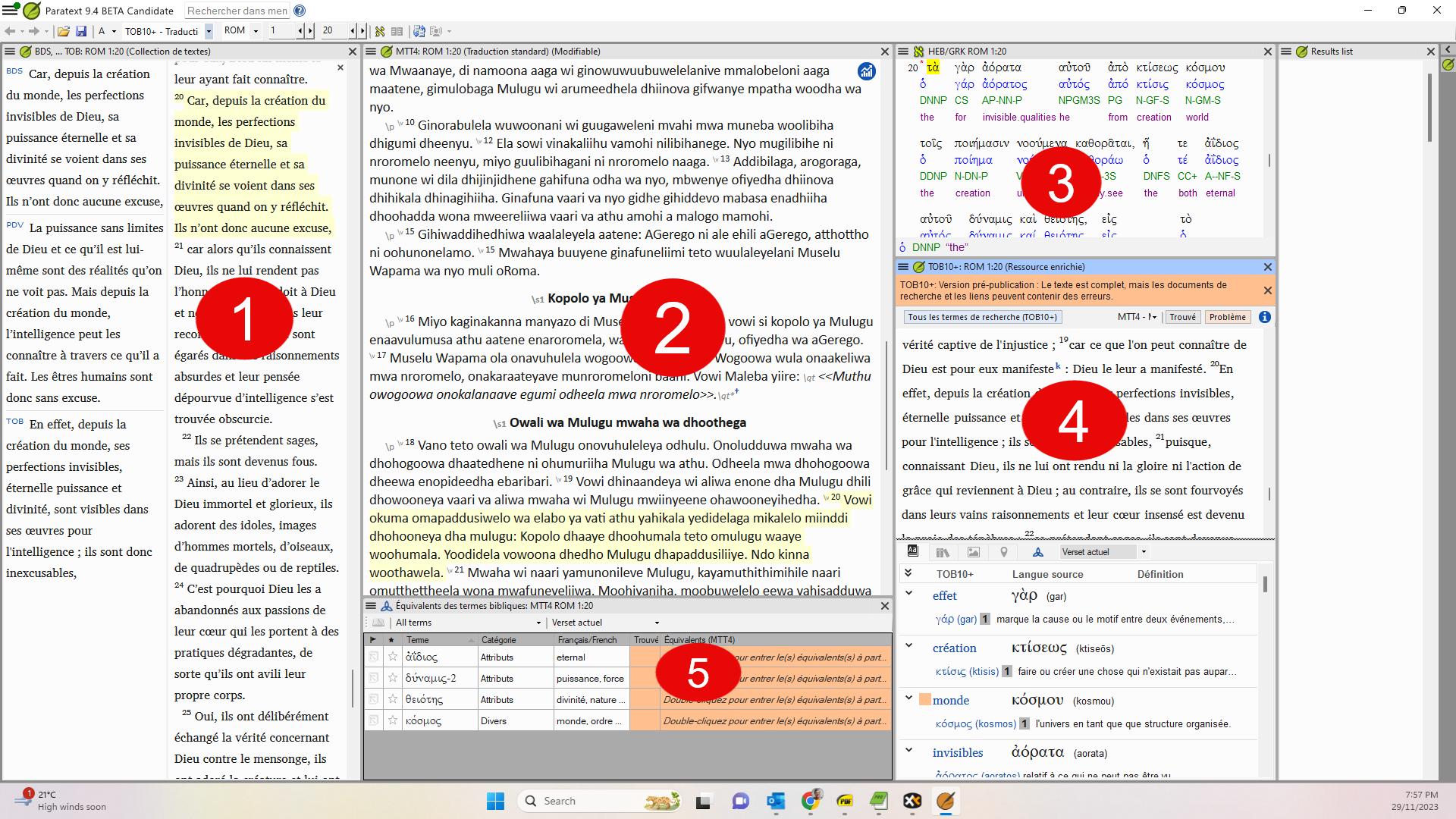1456x819 pixels.
Task: Sort by the Catégorie column header
Action: (x=516, y=640)
